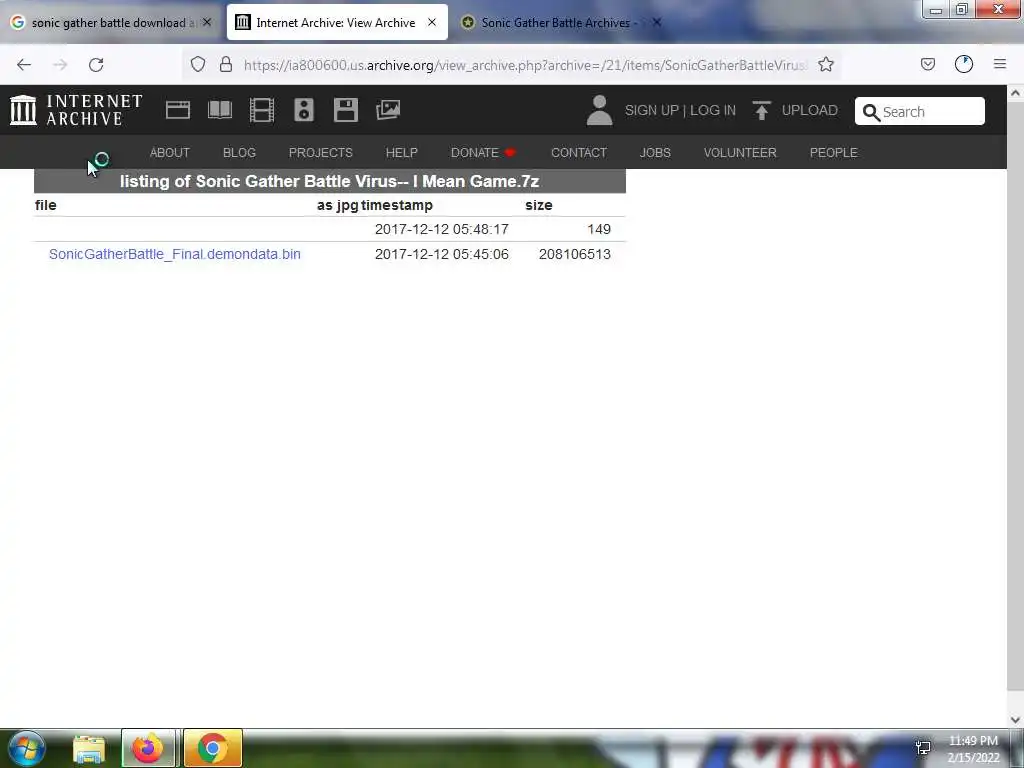
Task: Open the Firefox hamburger menu
Action: 1000,64
